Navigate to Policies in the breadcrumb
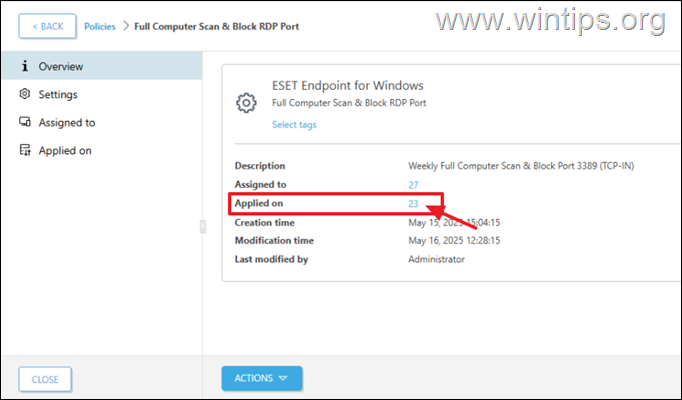Viewport: 682px width, 400px height. coord(98,26)
